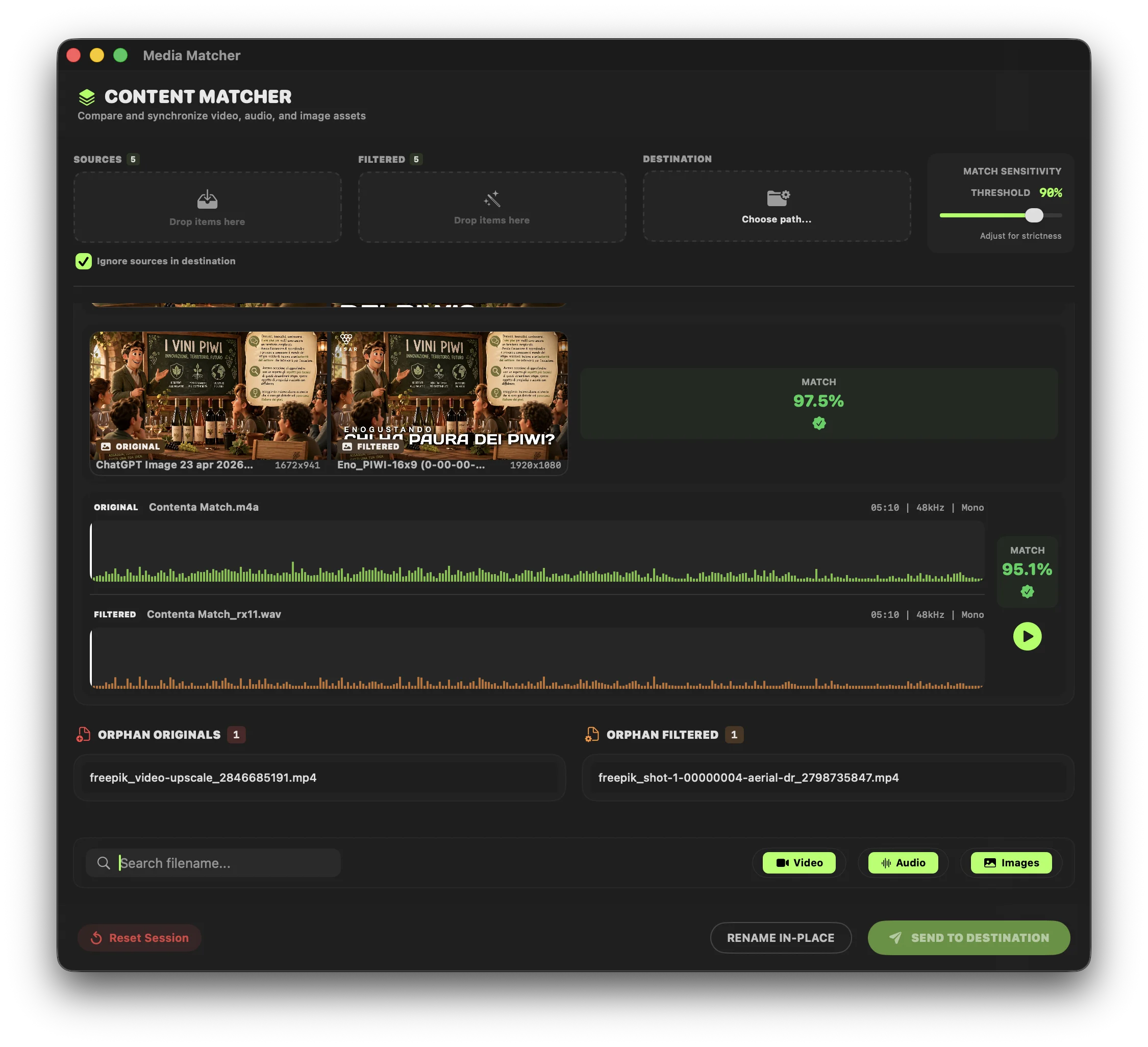Toggle the Images filter button

1011,862
